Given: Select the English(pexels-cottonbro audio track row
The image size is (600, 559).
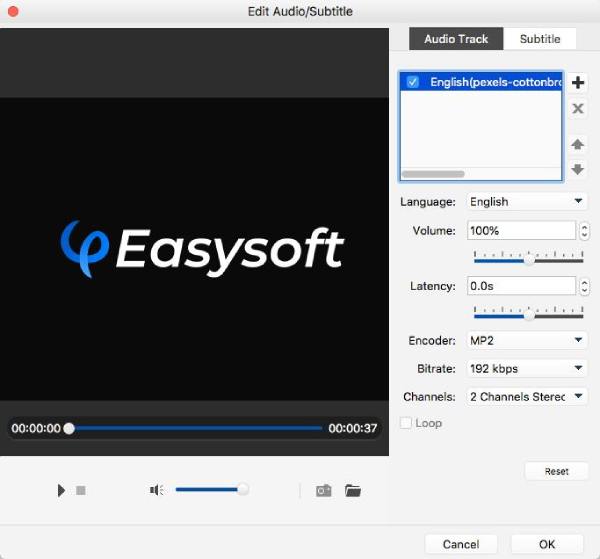Looking at the screenshot, I should [x=481, y=82].
